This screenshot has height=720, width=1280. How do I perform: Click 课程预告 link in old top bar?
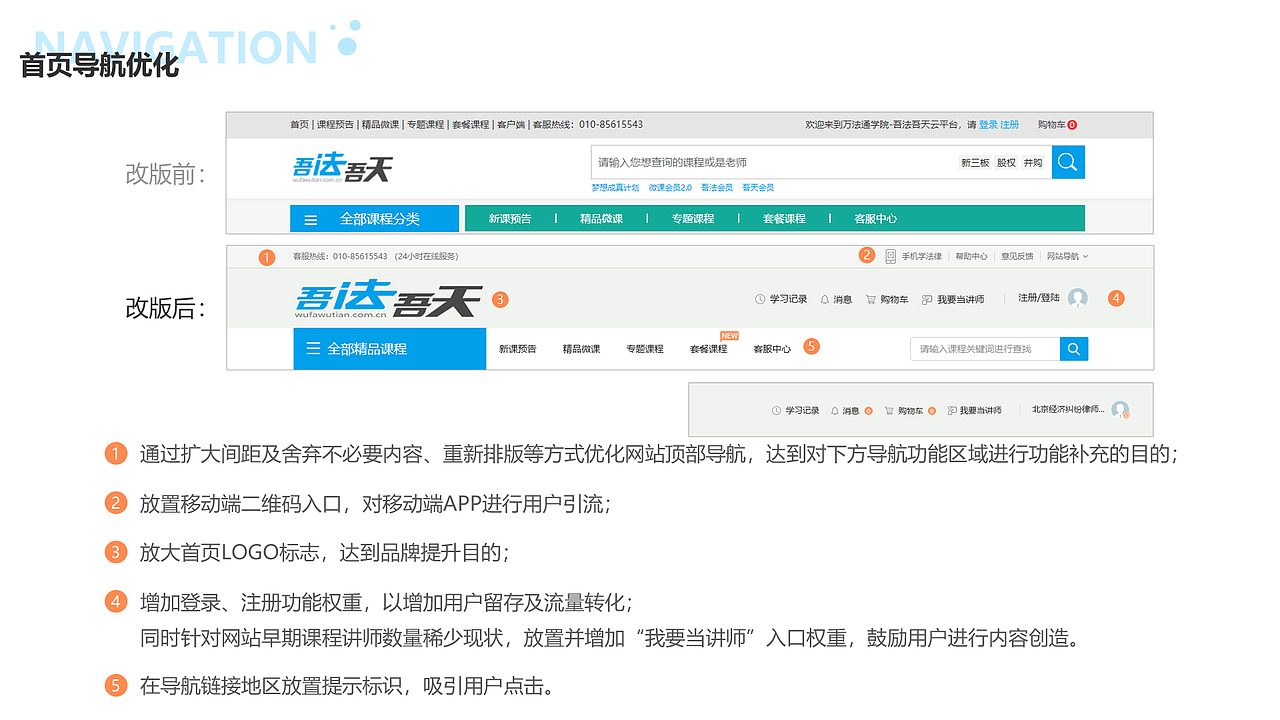click(335, 125)
